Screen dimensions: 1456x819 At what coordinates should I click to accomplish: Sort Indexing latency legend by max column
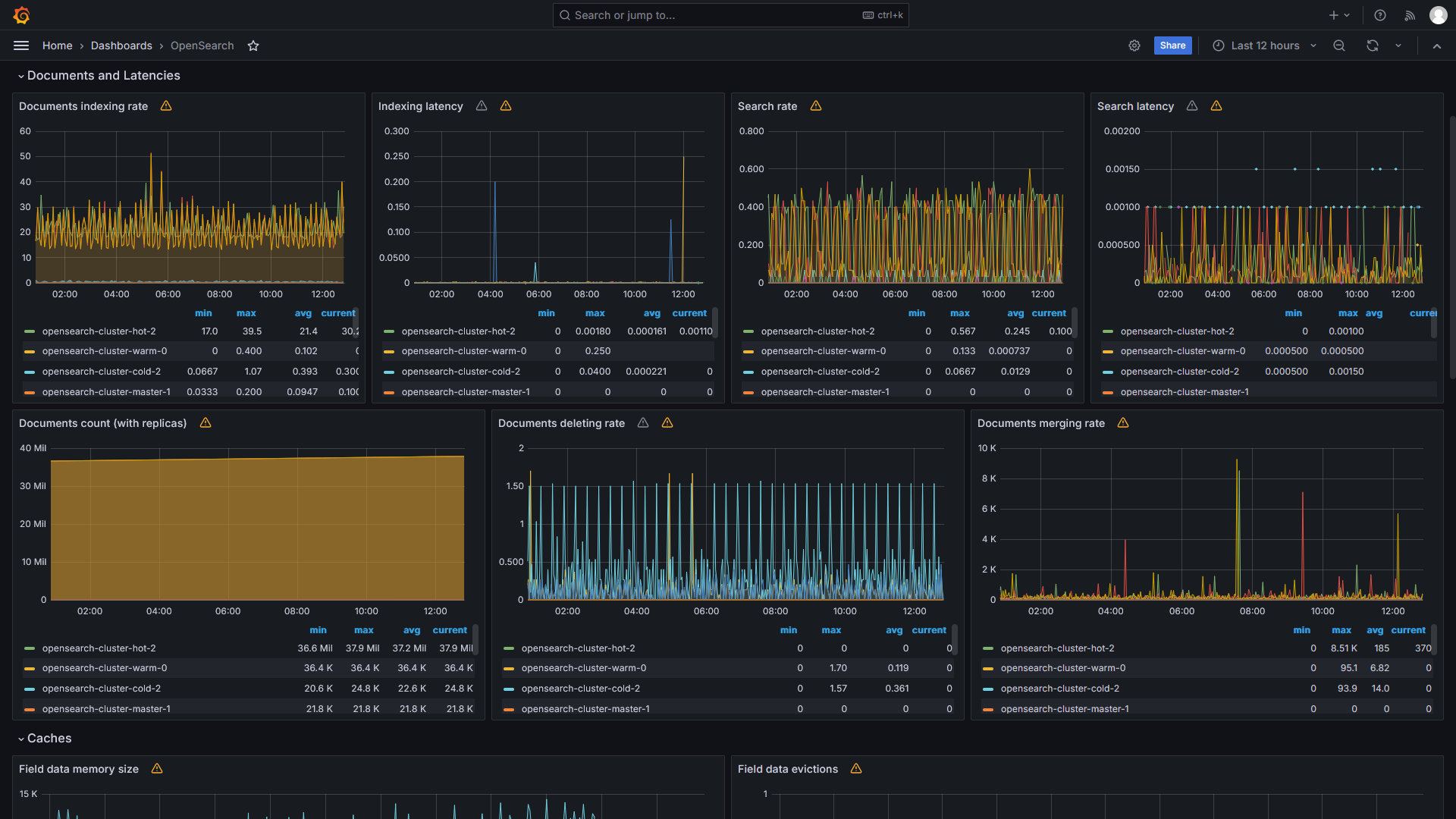[595, 313]
